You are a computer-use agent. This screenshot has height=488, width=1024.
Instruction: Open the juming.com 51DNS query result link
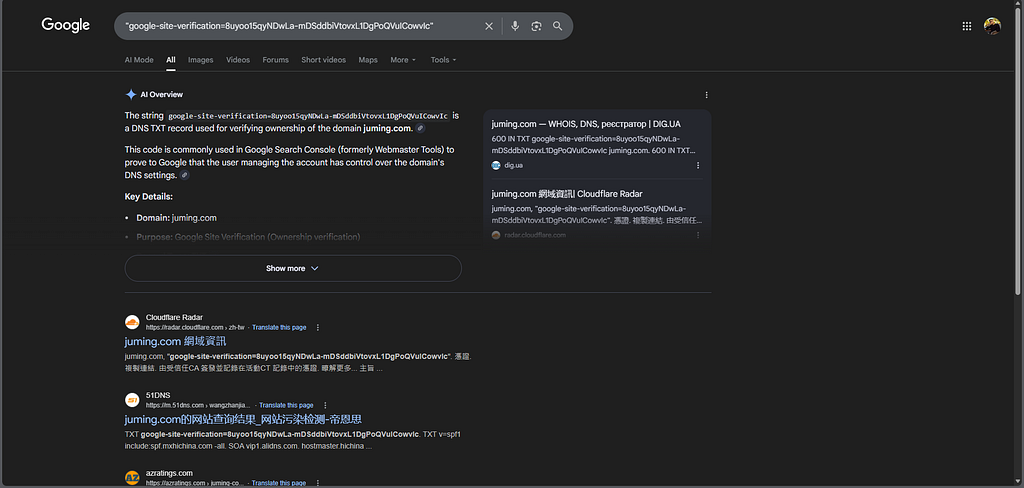pos(243,419)
